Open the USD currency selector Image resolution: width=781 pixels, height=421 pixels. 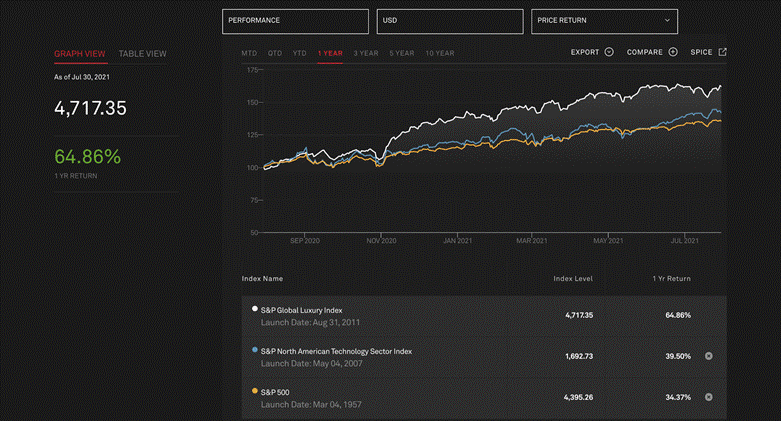pyautogui.click(x=450, y=21)
